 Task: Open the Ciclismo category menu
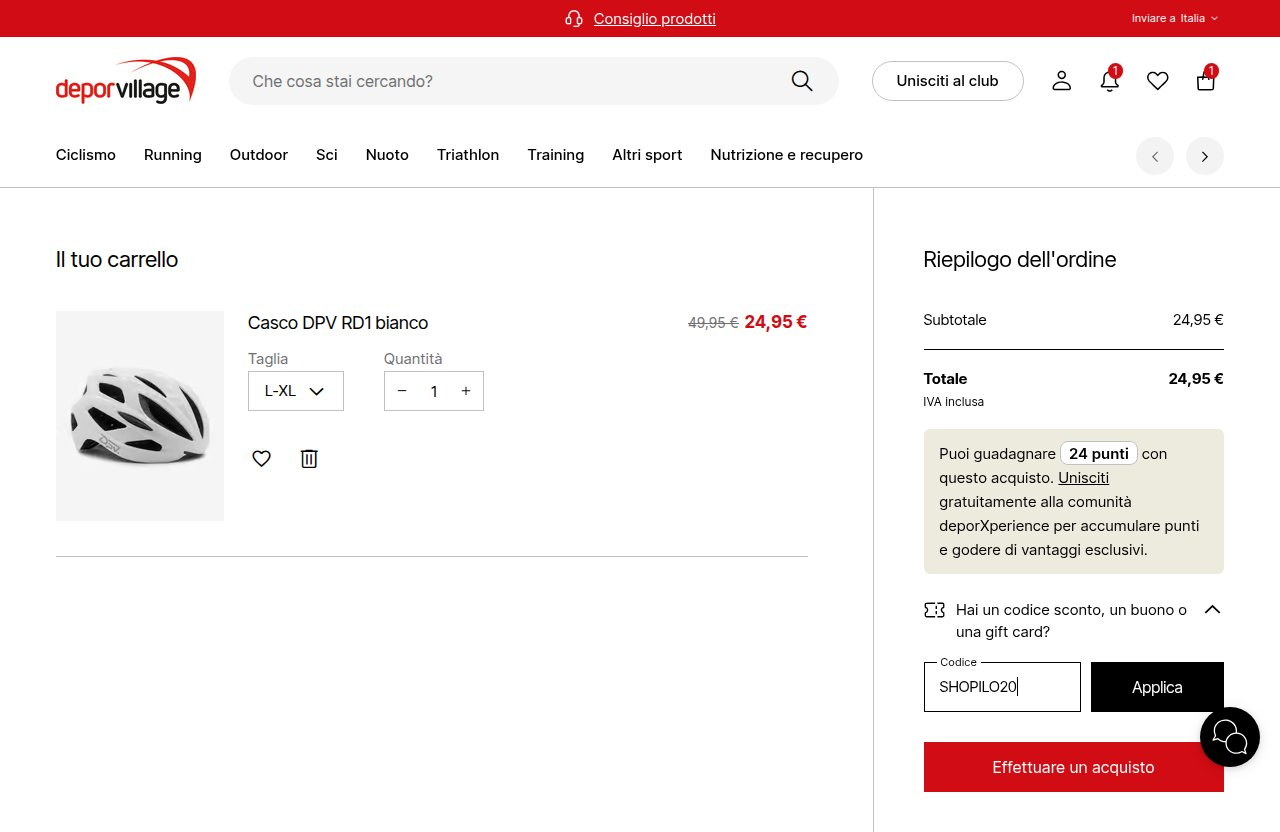click(x=86, y=155)
